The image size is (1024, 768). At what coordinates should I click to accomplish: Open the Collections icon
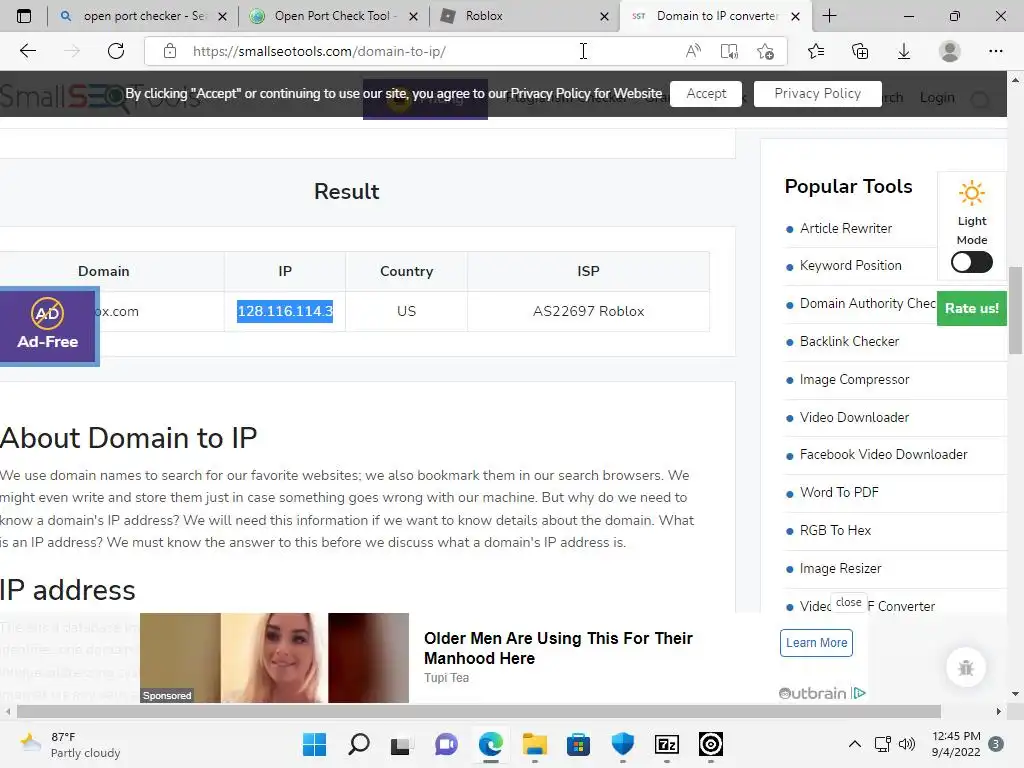pyautogui.click(x=860, y=51)
